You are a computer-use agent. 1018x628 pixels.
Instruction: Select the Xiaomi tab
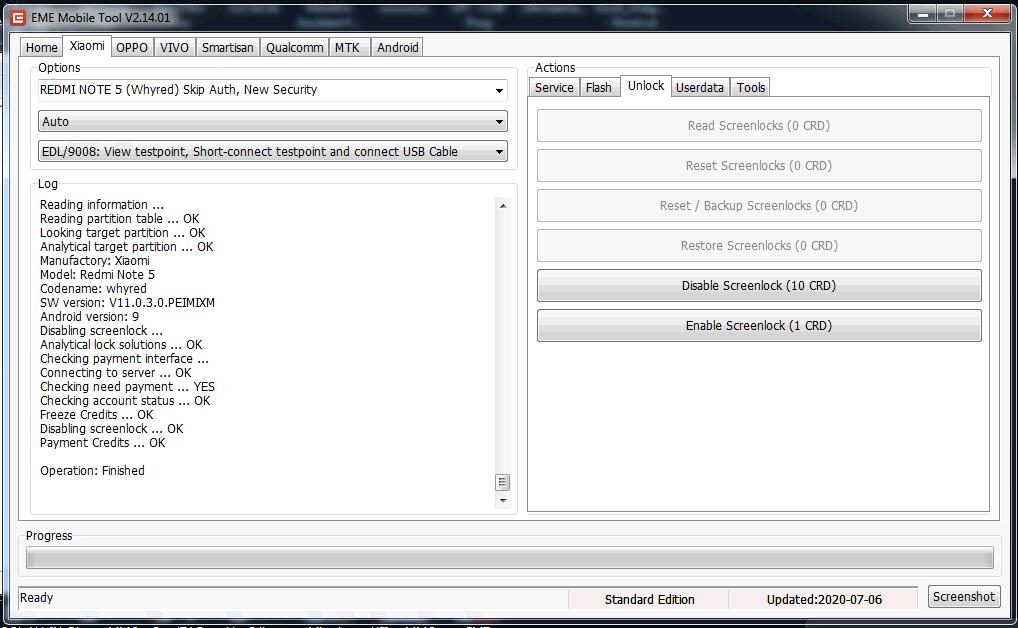87,46
